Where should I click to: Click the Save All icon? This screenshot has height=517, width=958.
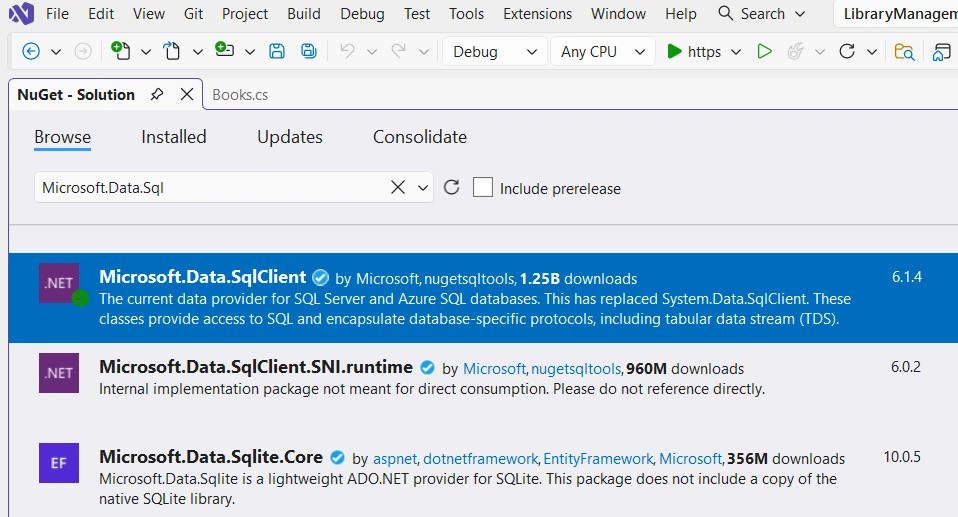coord(309,52)
